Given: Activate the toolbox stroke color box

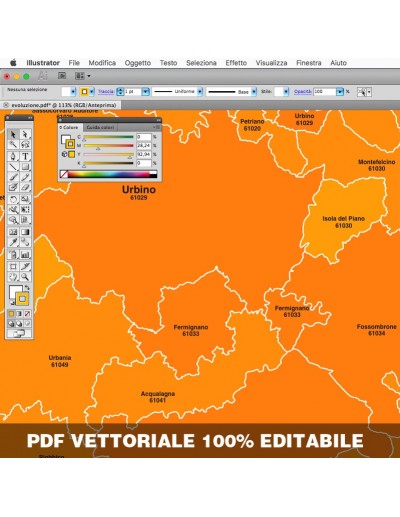Looking at the screenshot, I should coord(23,299).
